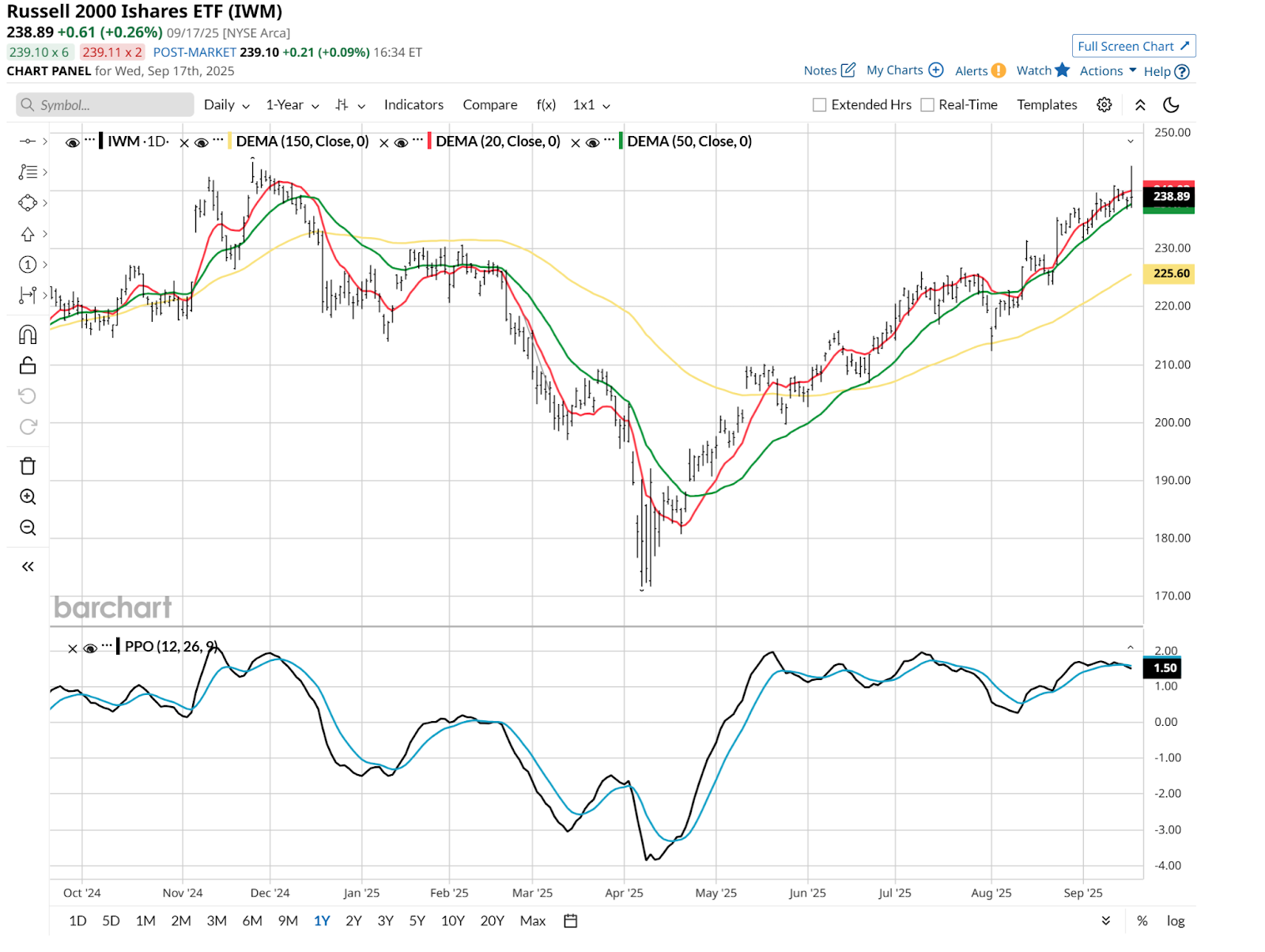Viewport: 1265px width, 952px height.
Task: Undo last drawing action
Action: [28, 396]
